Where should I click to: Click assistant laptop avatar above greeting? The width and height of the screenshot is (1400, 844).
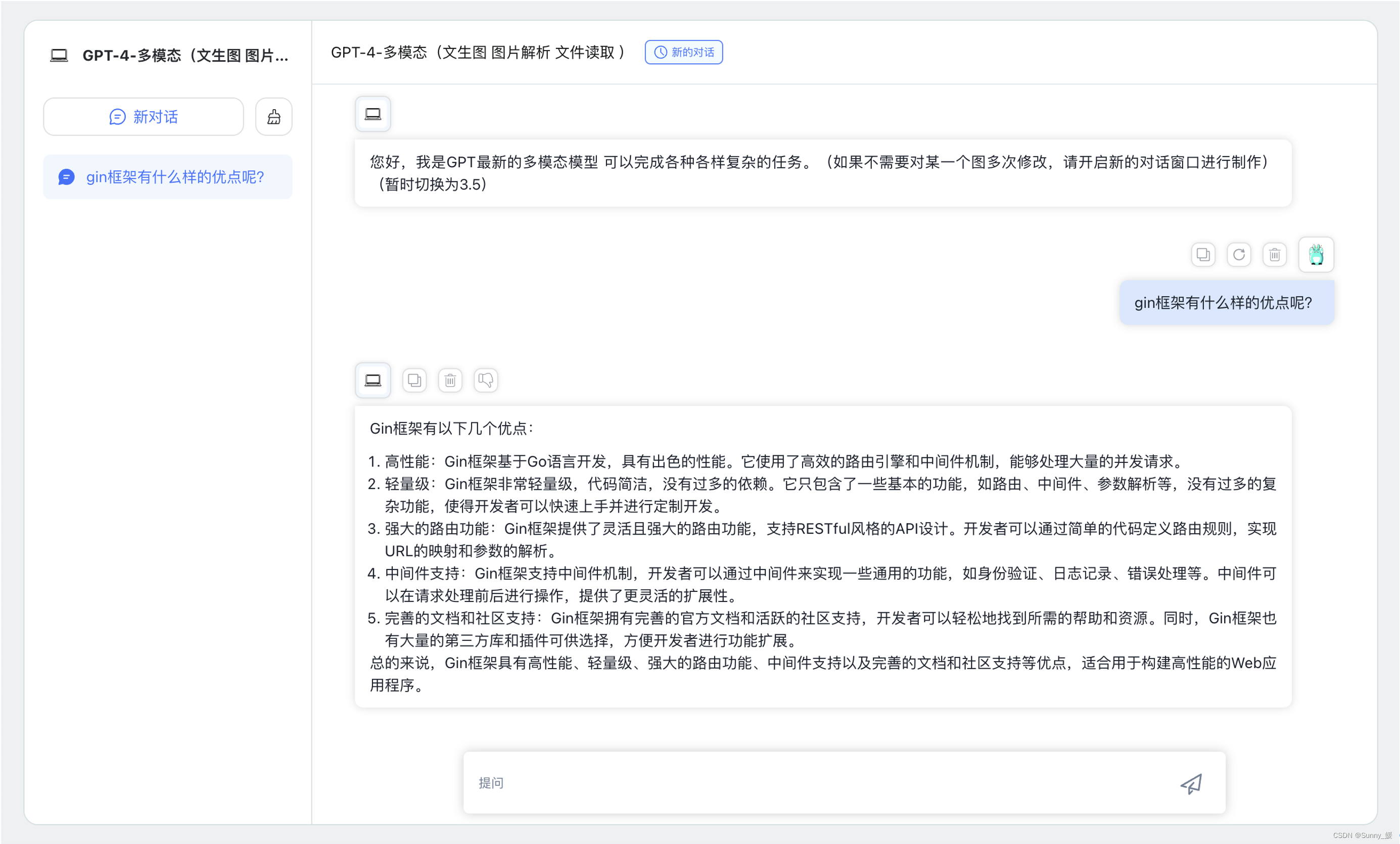[x=372, y=114]
